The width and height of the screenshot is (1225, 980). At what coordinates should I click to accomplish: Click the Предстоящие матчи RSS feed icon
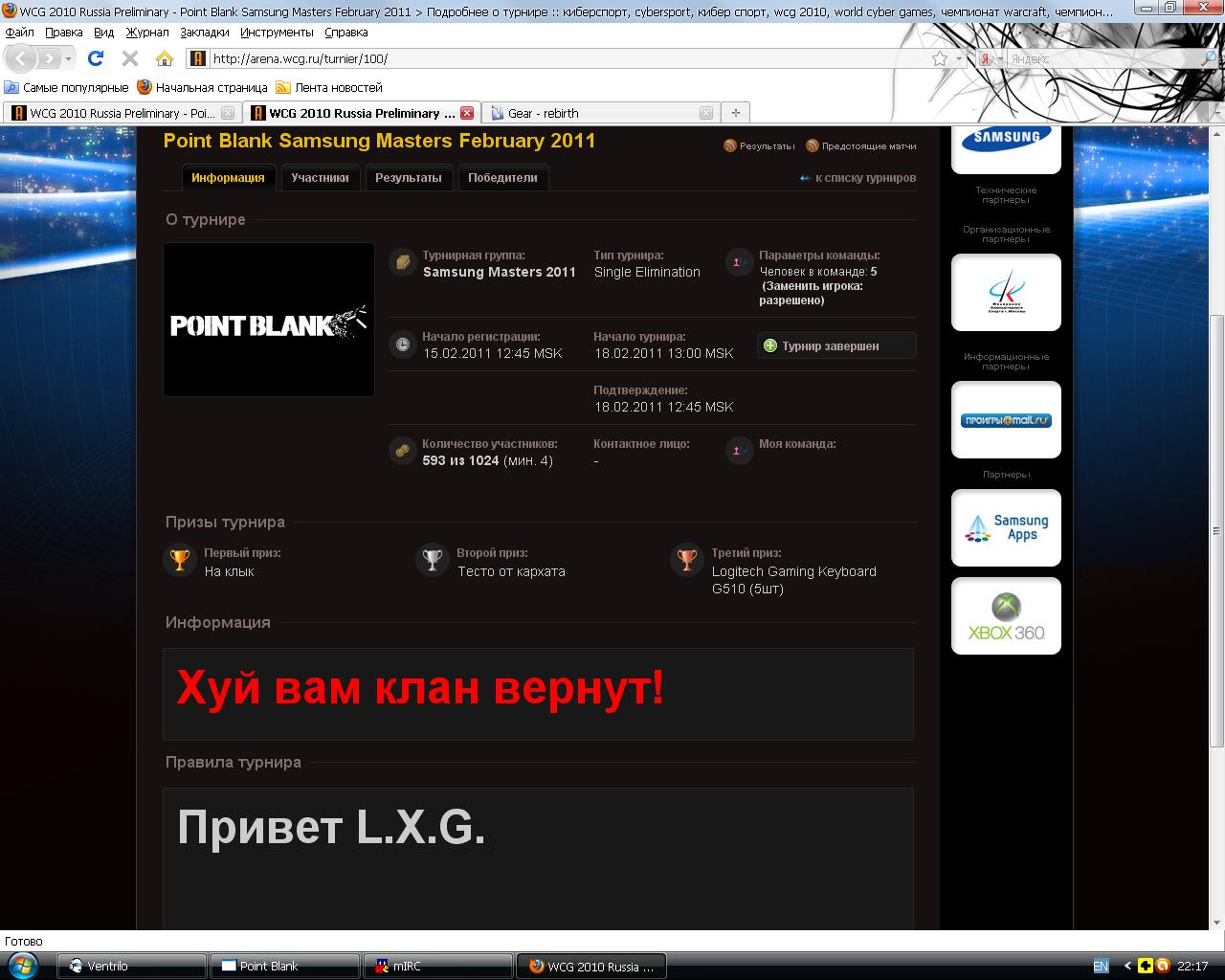813,145
